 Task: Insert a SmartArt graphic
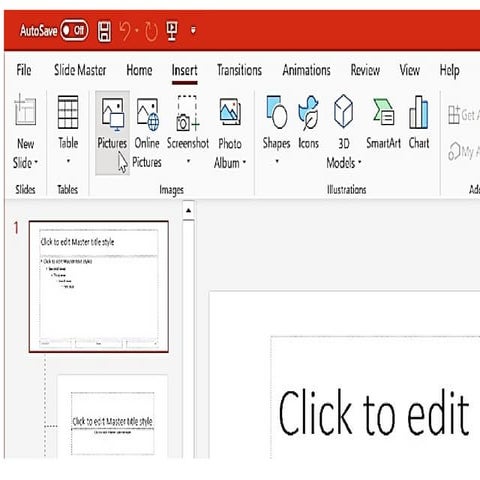coord(383,123)
